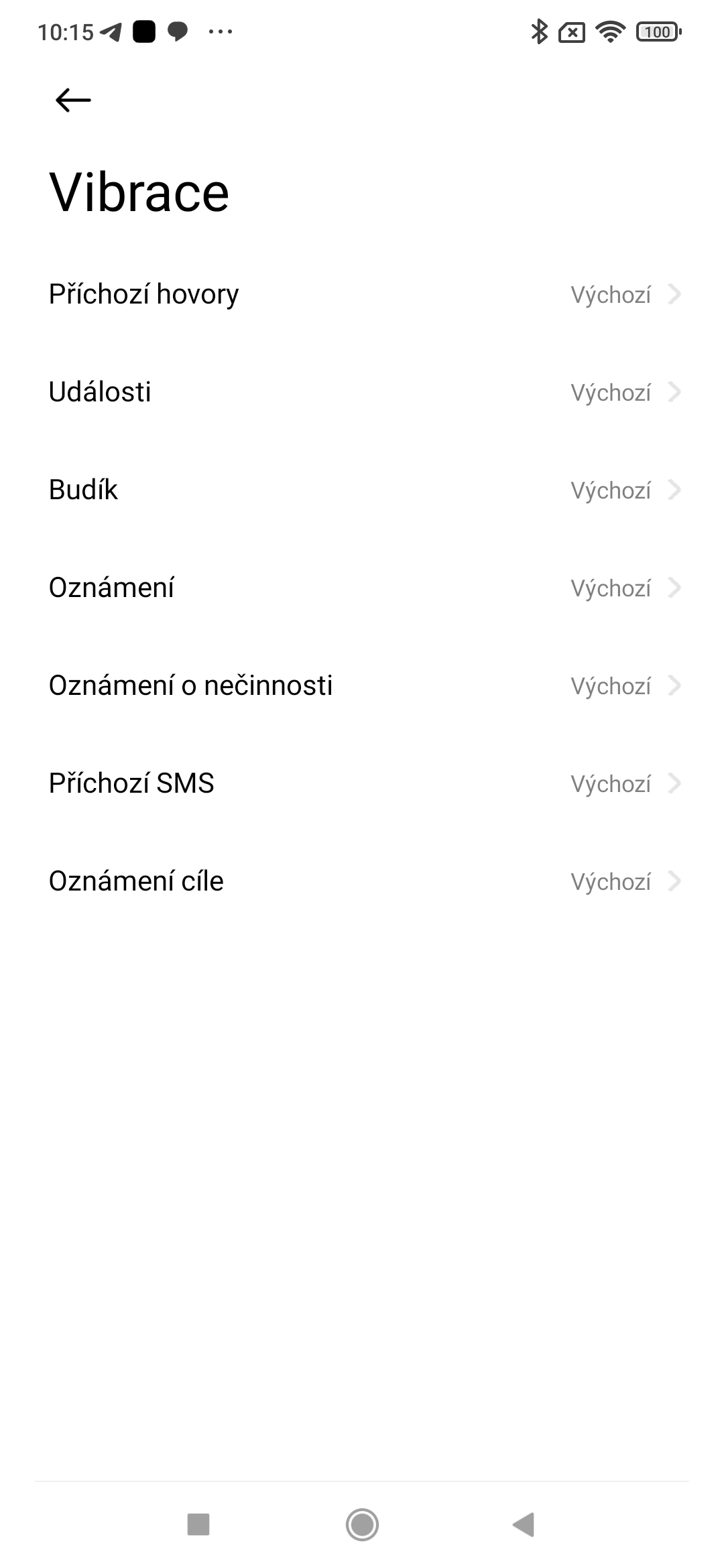Tap the three-dots notification overflow
724x1568 pixels.
pyautogui.click(x=221, y=31)
